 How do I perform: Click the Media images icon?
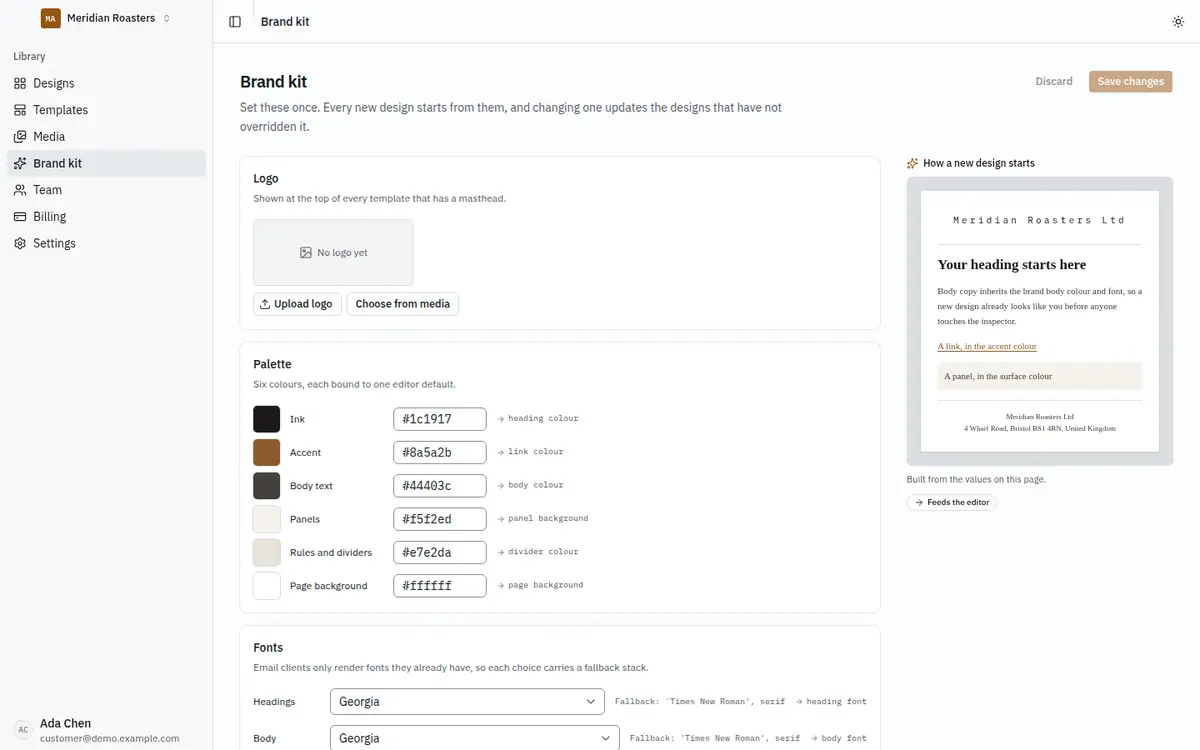click(x=20, y=137)
